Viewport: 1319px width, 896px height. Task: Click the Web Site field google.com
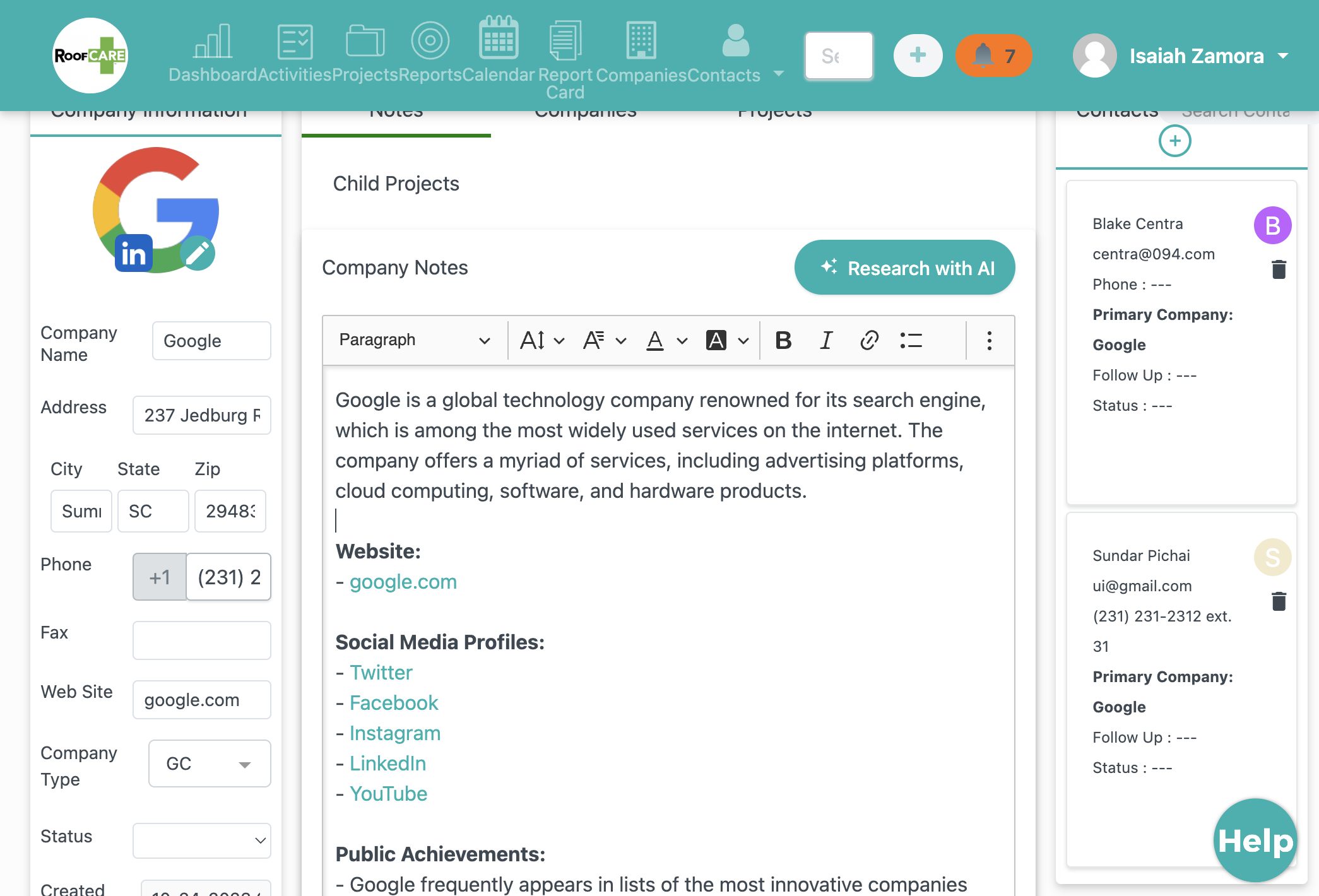point(202,700)
